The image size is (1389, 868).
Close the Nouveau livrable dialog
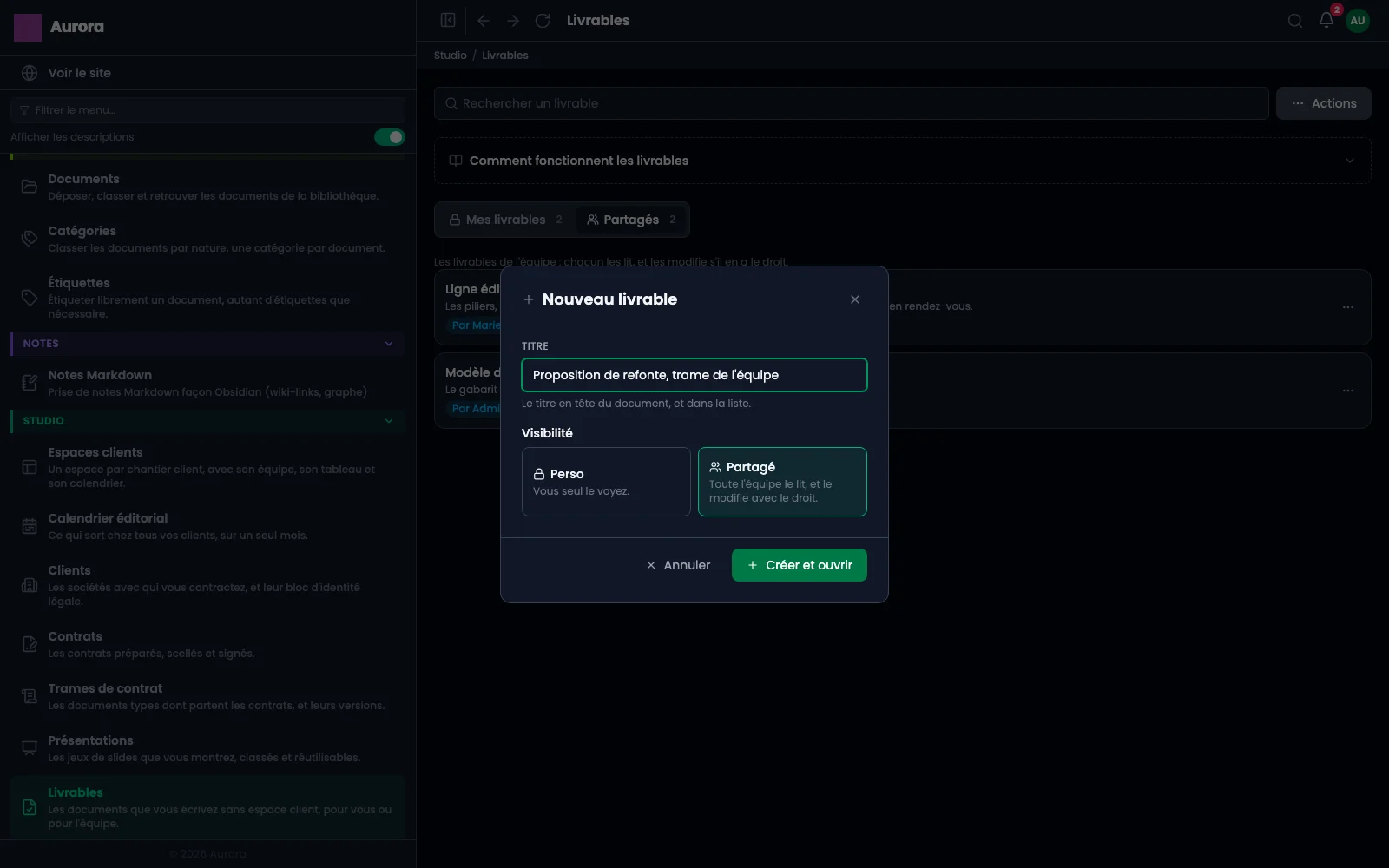pyautogui.click(x=855, y=299)
